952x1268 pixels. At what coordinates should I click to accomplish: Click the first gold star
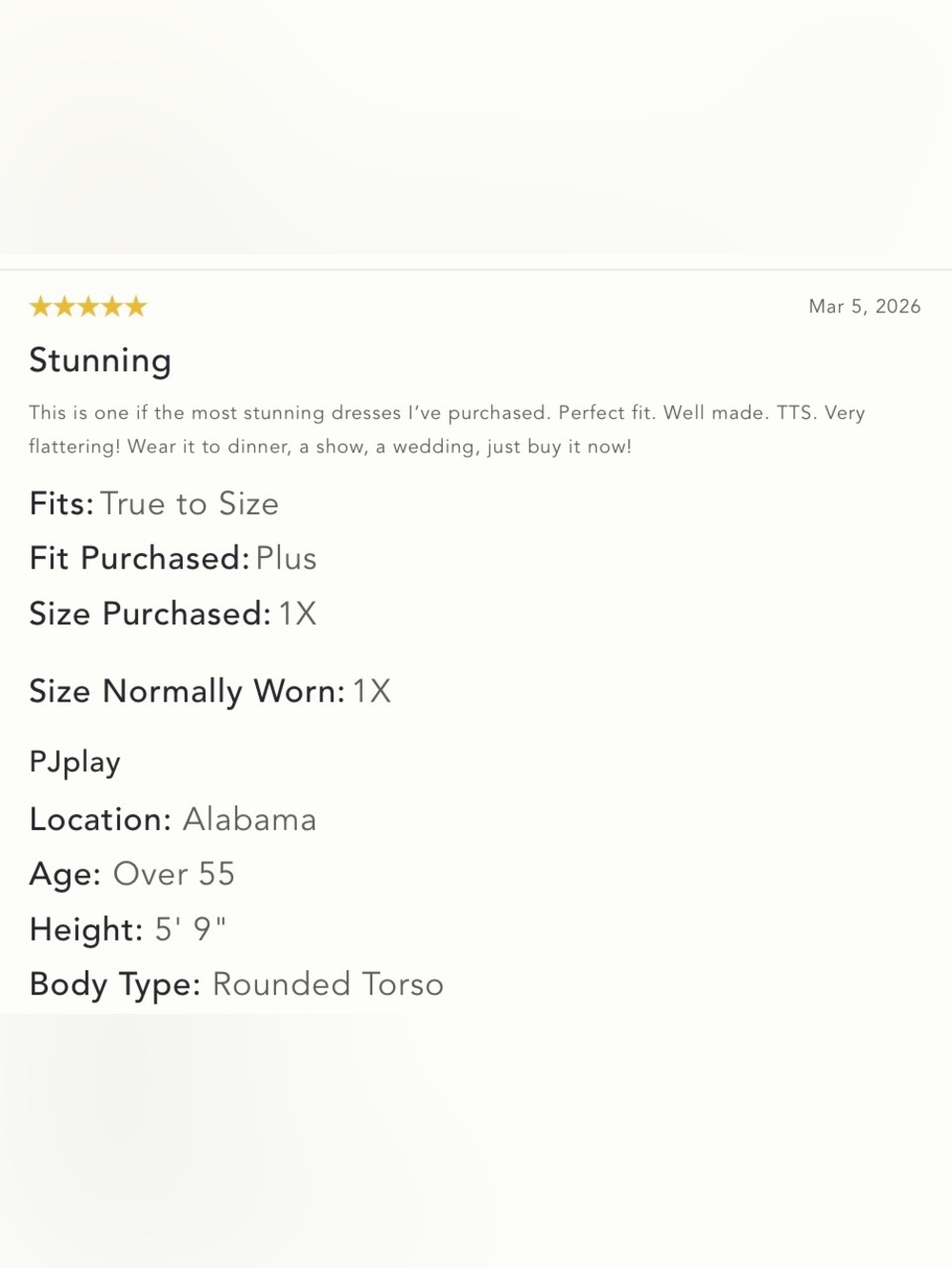(x=41, y=307)
